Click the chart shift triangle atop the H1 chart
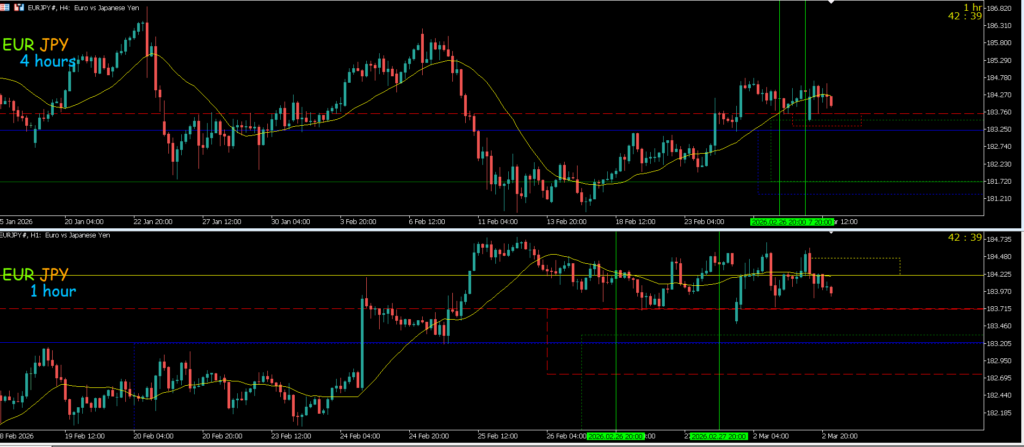Image resolution: width=1024 pixels, height=447 pixels. (x=828, y=235)
